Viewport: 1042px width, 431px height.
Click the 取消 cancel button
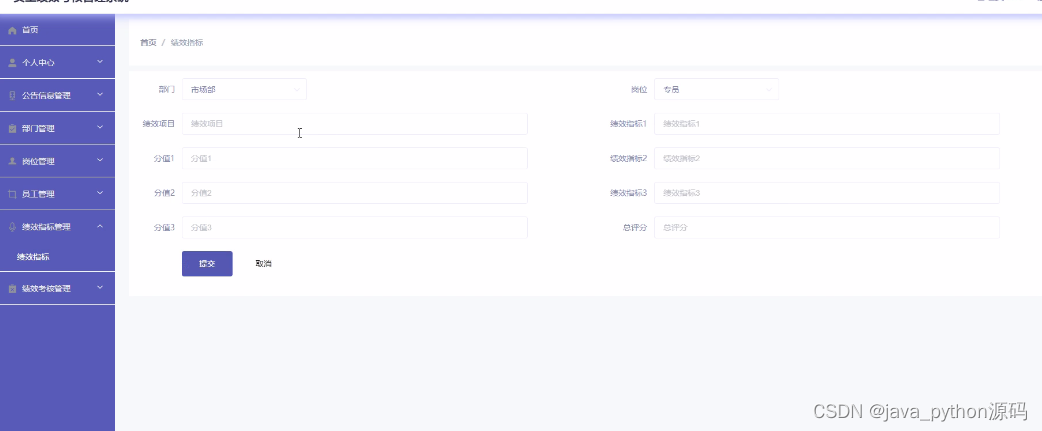263,264
